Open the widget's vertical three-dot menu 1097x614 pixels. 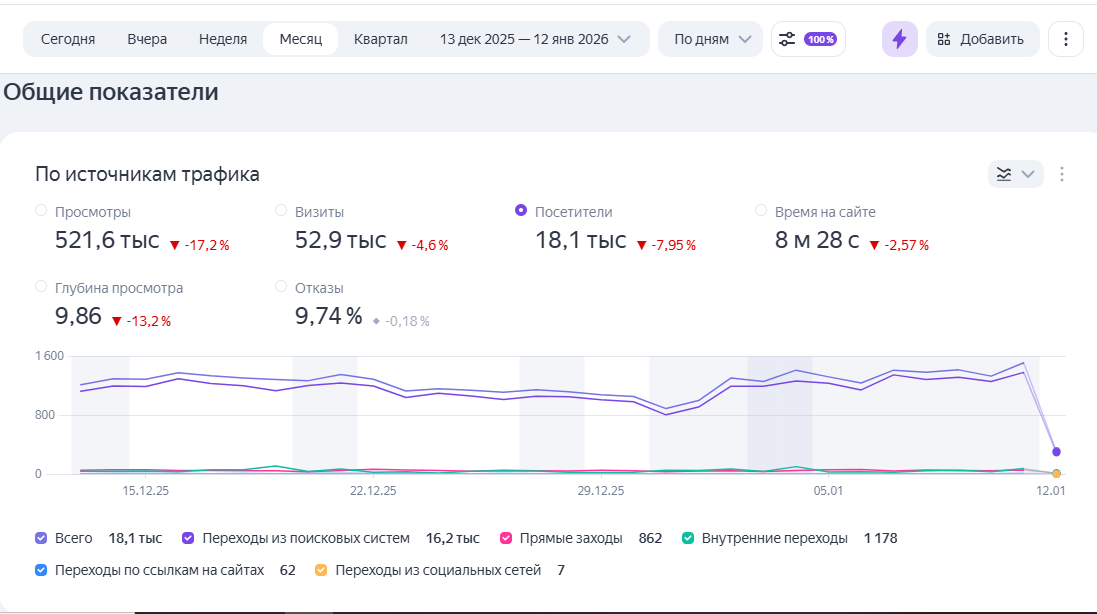[1062, 174]
